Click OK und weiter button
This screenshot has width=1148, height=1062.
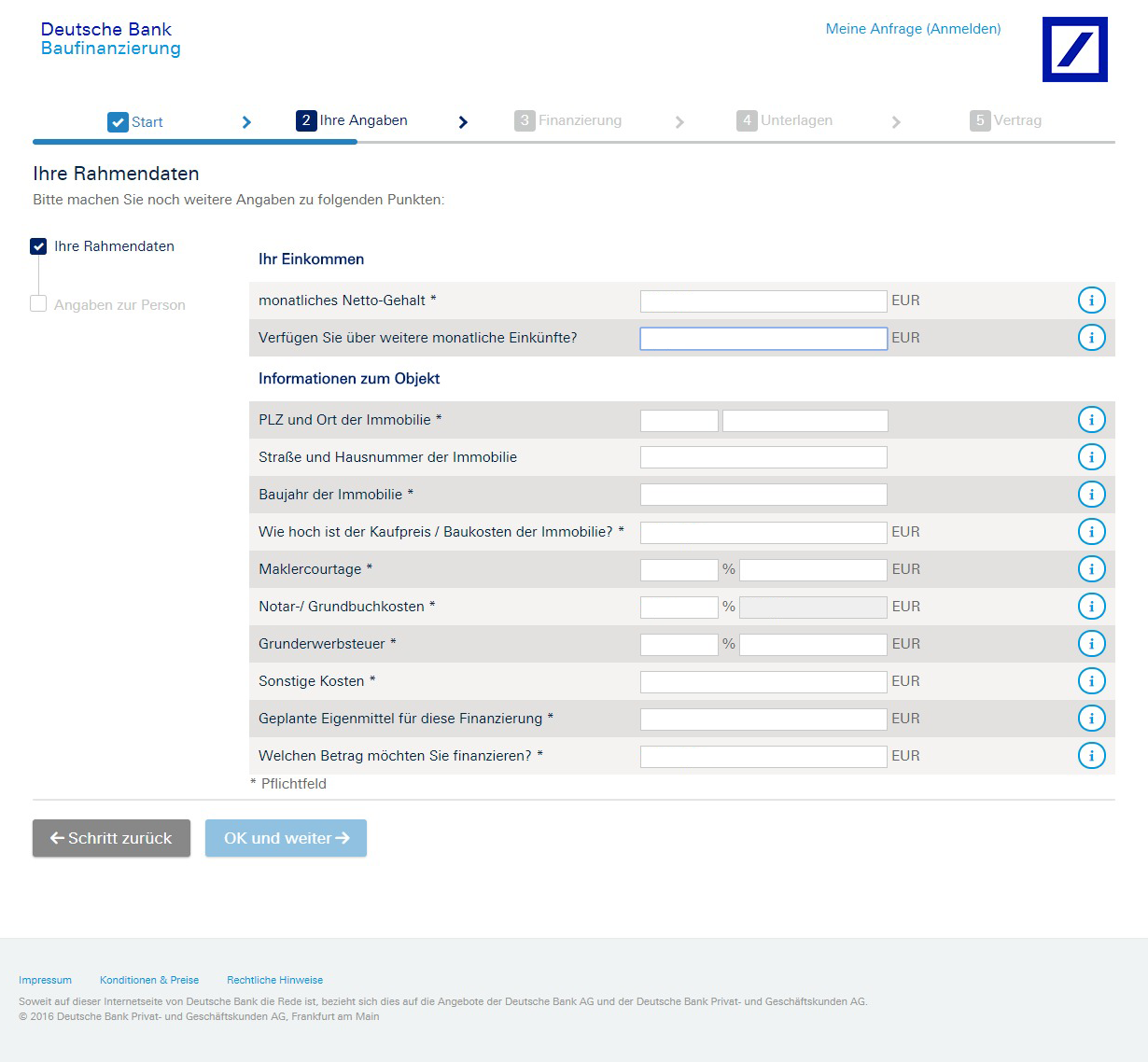coord(286,838)
